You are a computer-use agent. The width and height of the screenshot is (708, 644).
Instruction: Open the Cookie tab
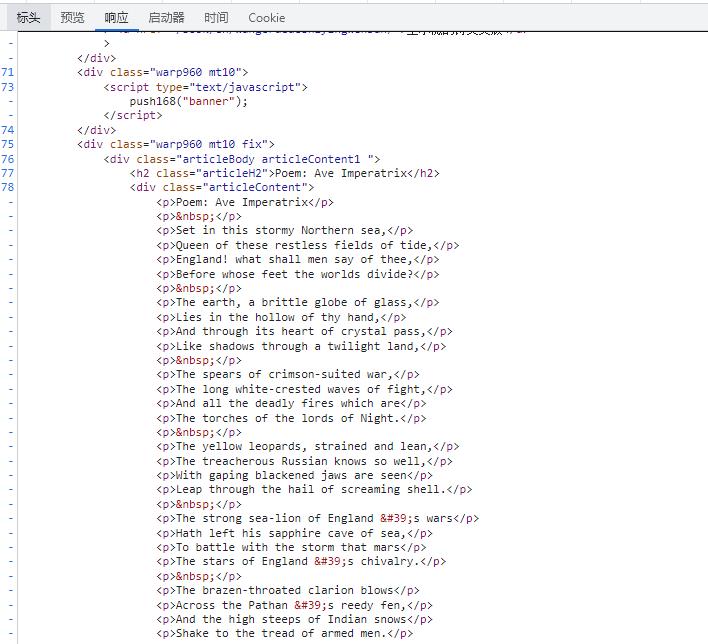[266, 18]
